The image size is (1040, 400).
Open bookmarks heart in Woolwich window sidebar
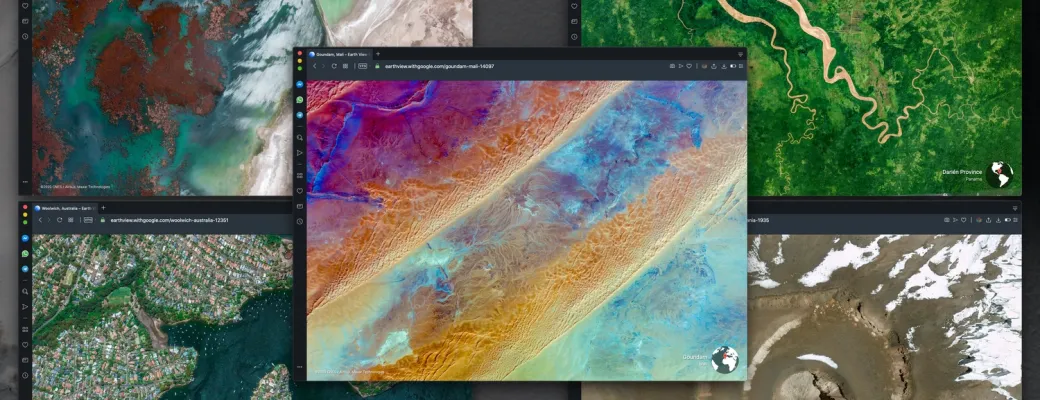(25, 345)
